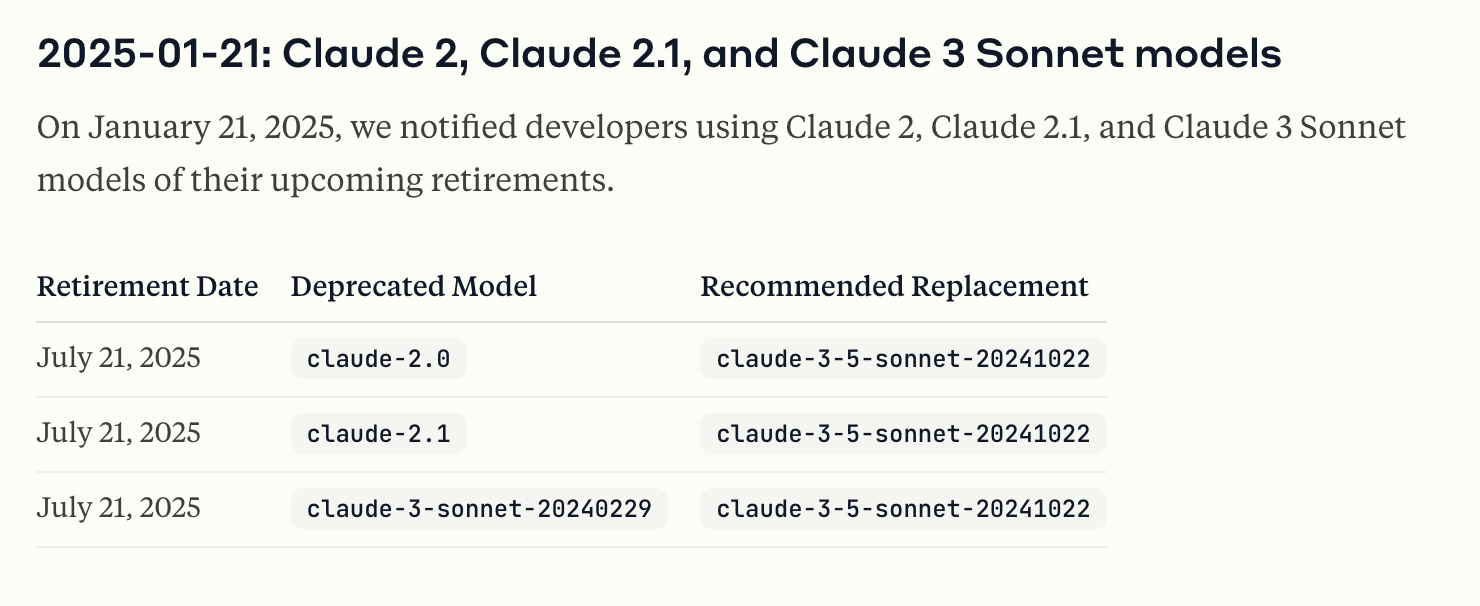The height and width of the screenshot is (606, 1480).
Task: Click the claude-2.0 deprecated model code
Action: click(379, 359)
